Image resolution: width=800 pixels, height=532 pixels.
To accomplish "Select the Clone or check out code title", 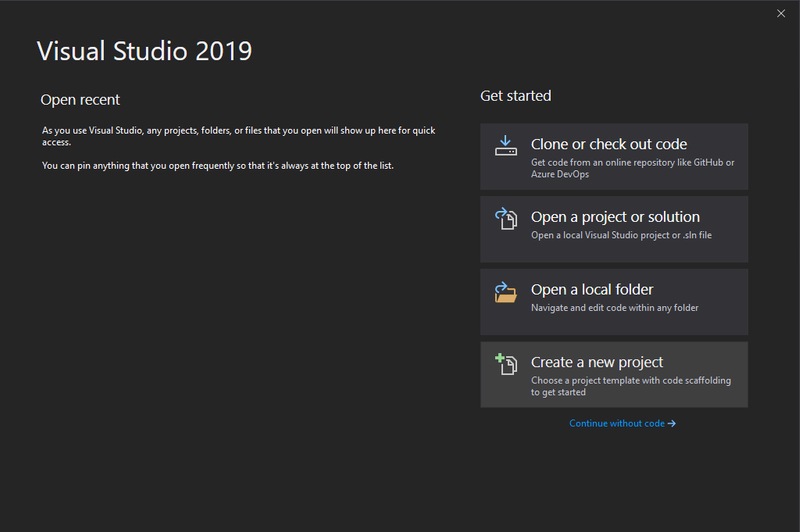I will click(x=609, y=144).
